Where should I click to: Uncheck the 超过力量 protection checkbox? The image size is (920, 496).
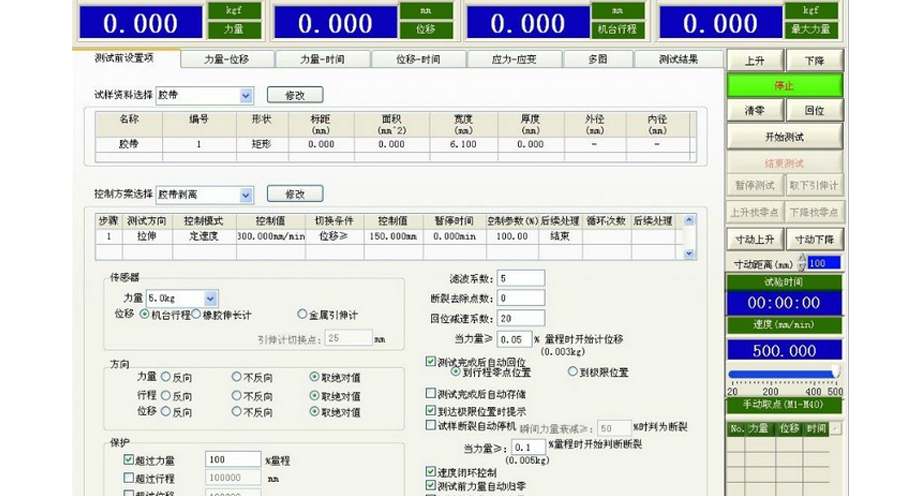[x=129, y=460]
